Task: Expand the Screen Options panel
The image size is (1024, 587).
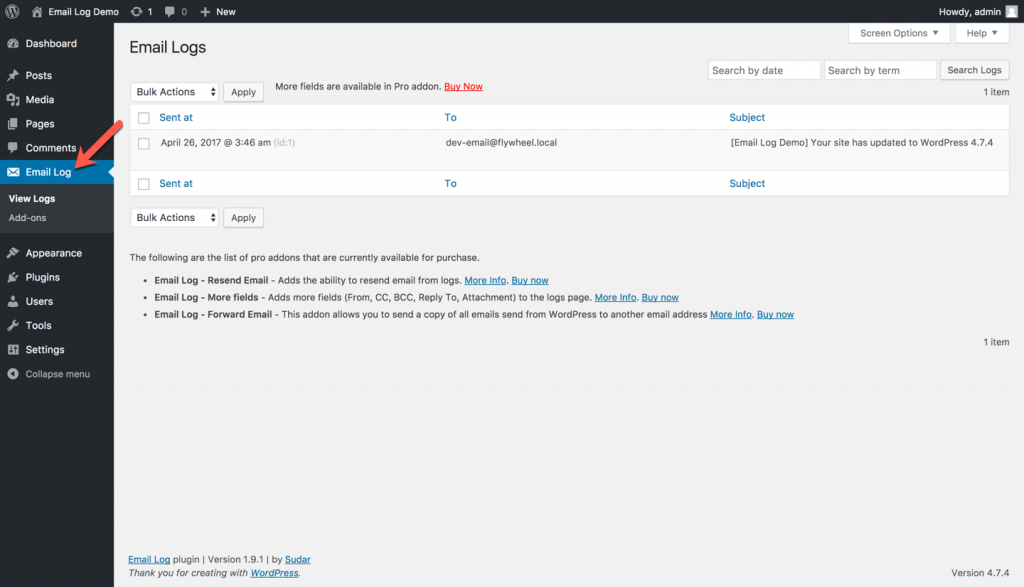Action: [899, 33]
